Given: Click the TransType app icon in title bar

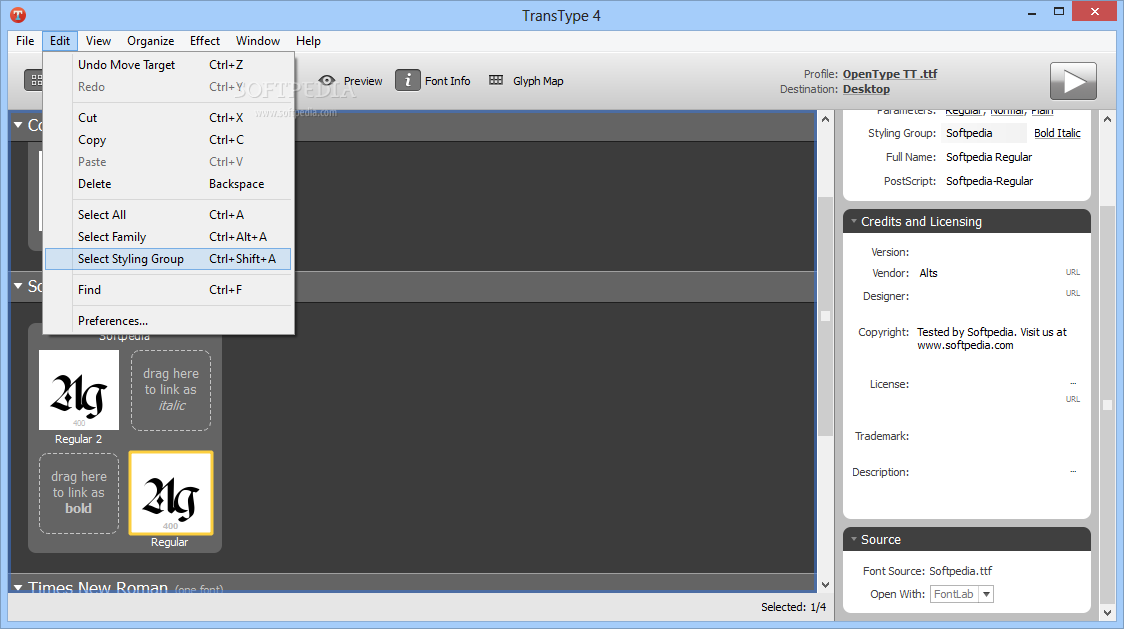Looking at the screenshot, I should [18, 14].
